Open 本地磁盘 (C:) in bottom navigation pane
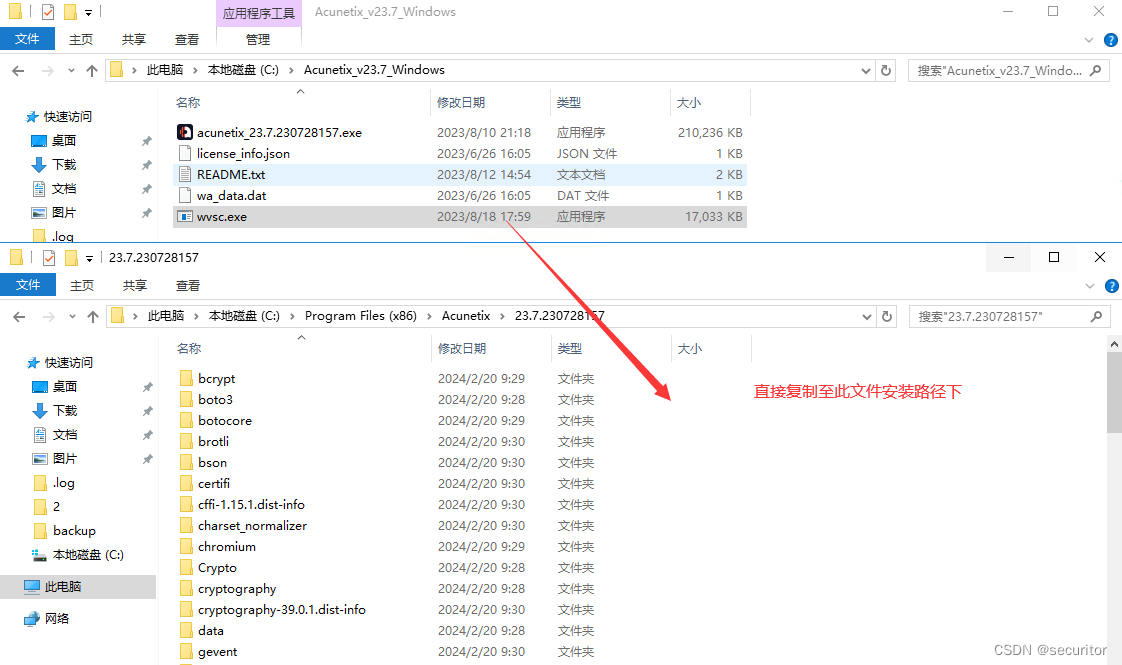Screen dimensions: 1122x665 click(x=87, y=555)
